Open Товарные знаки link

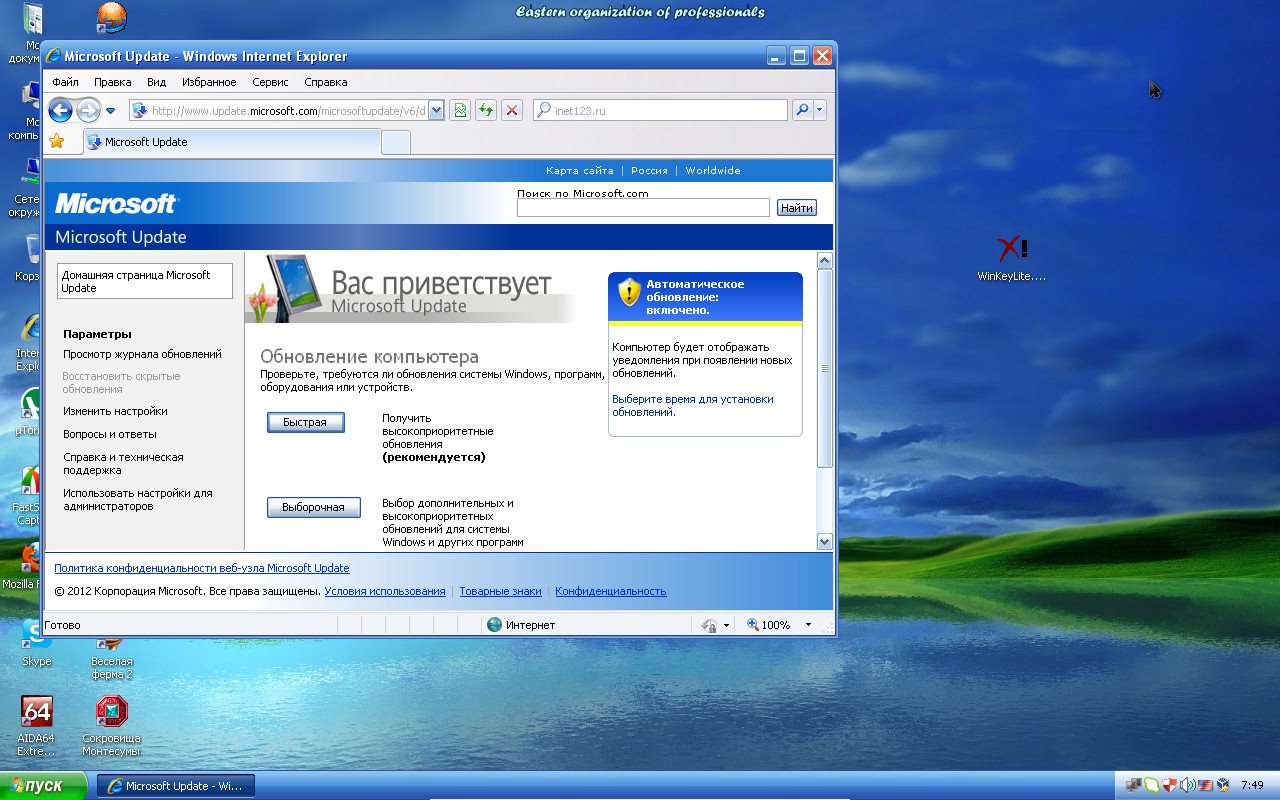click(x=500, y=591)
